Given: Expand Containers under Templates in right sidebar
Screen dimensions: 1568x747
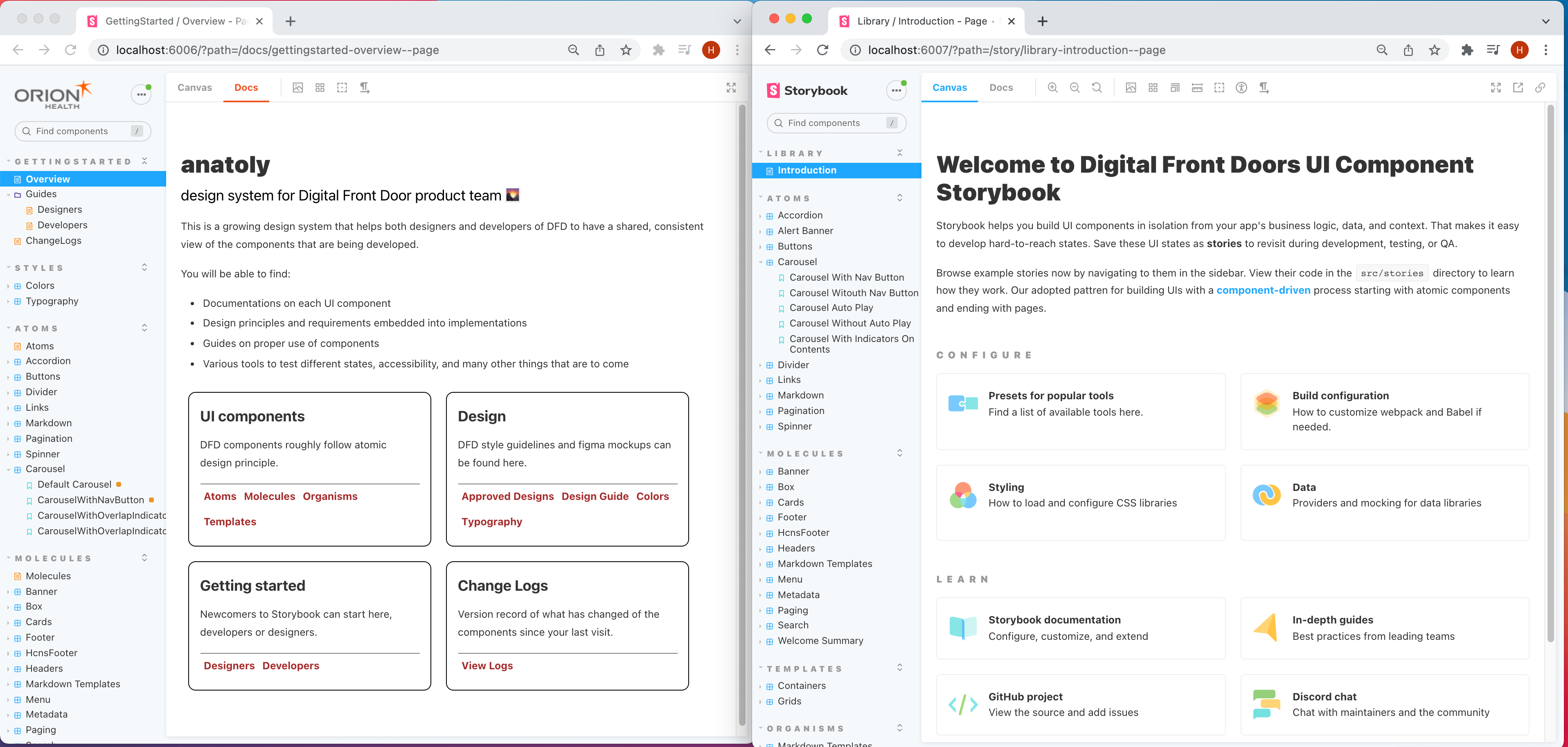Looking at the screenshot, I should tap(801, 686).
